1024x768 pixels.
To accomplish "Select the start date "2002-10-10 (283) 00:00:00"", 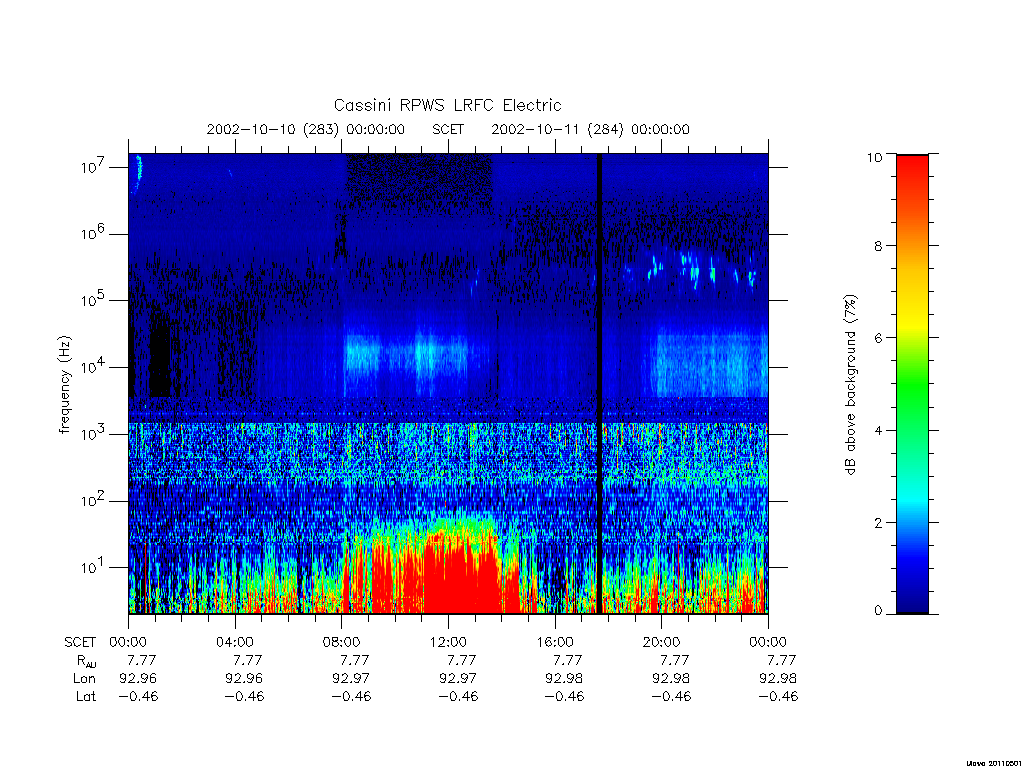I will point(306,129).
